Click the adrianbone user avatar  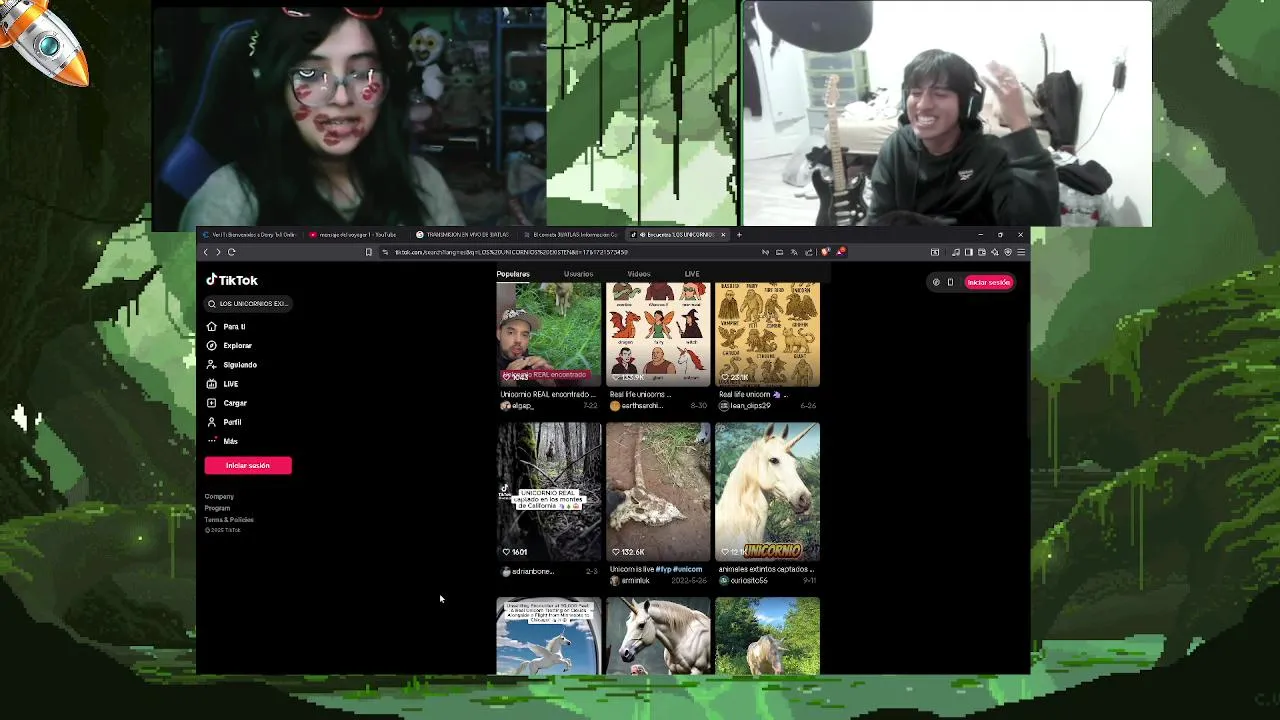pos(505,572)
